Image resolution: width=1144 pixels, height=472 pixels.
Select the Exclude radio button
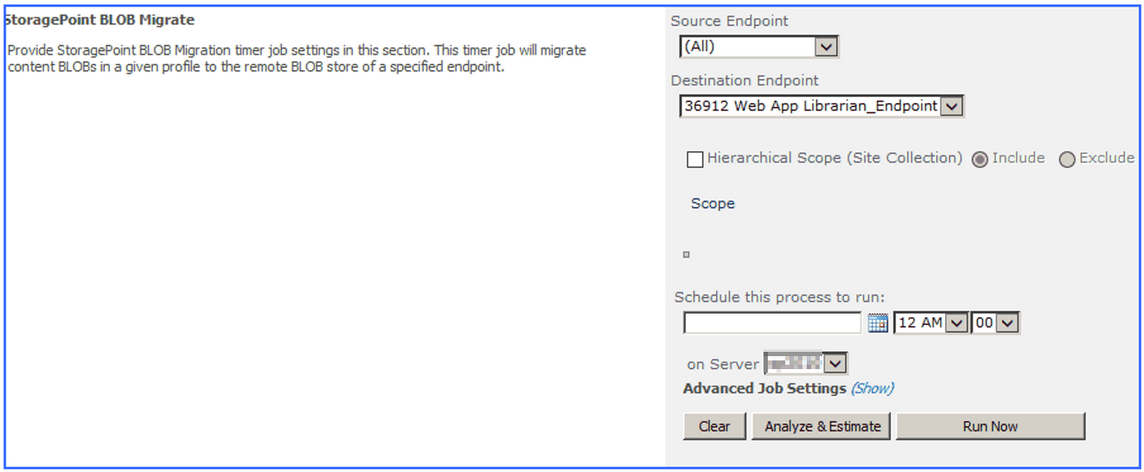(x=1067, y=159)
